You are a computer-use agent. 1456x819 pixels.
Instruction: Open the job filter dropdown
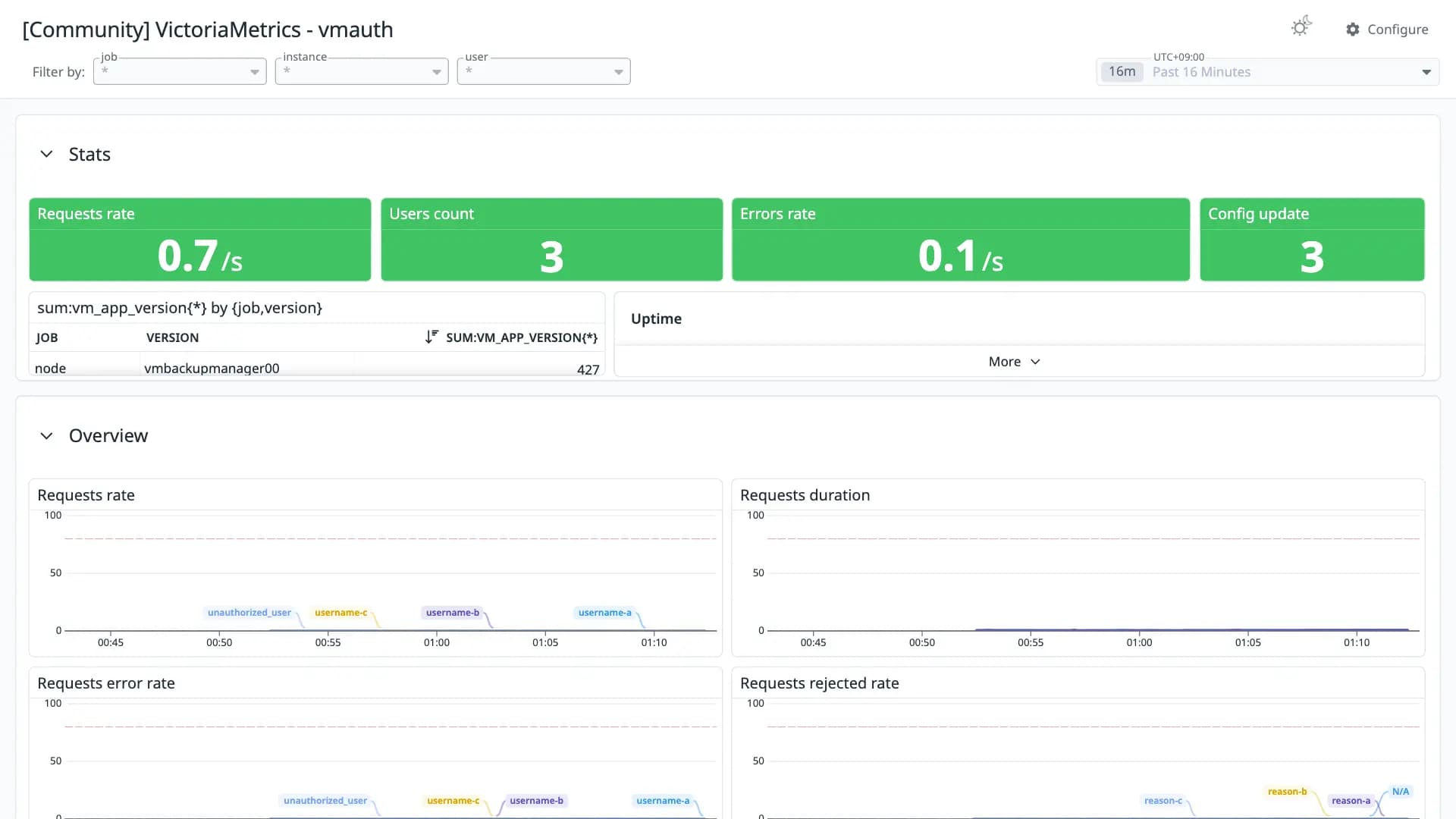click(x=180, y=71)
